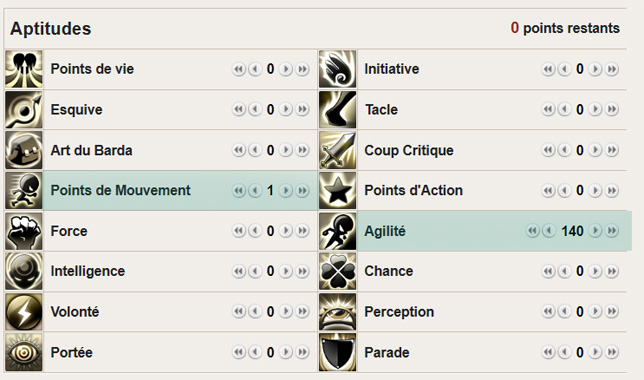Select the Coup Critique sword icon
Image resolution: width=644 pixels, height=380 pixels.
pyautogui.click(x=338, y=150)
